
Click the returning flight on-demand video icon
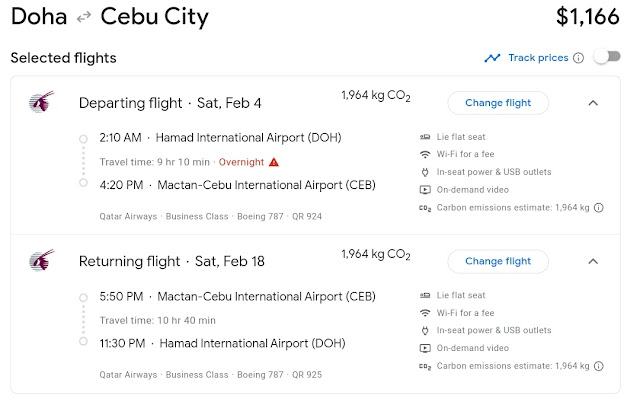426,348
